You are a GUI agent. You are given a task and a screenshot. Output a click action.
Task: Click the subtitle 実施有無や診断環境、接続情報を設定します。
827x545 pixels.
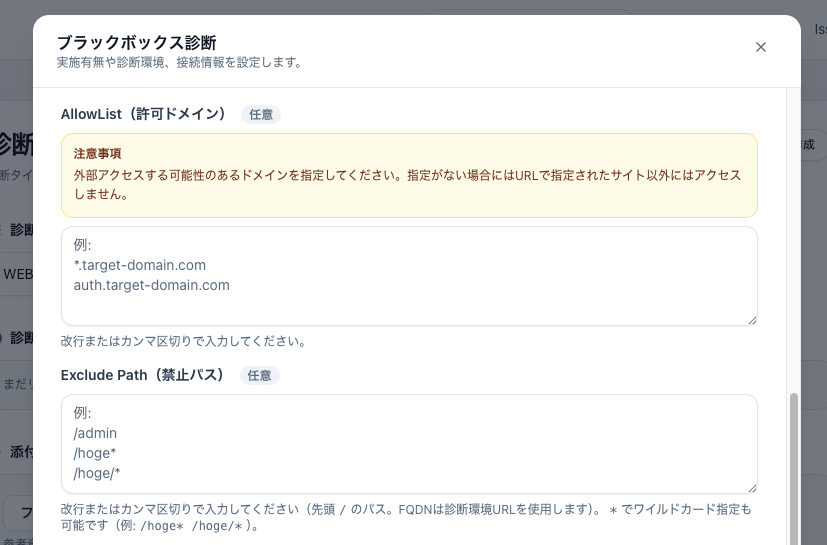pyautogui.click(x=180, y=62)
